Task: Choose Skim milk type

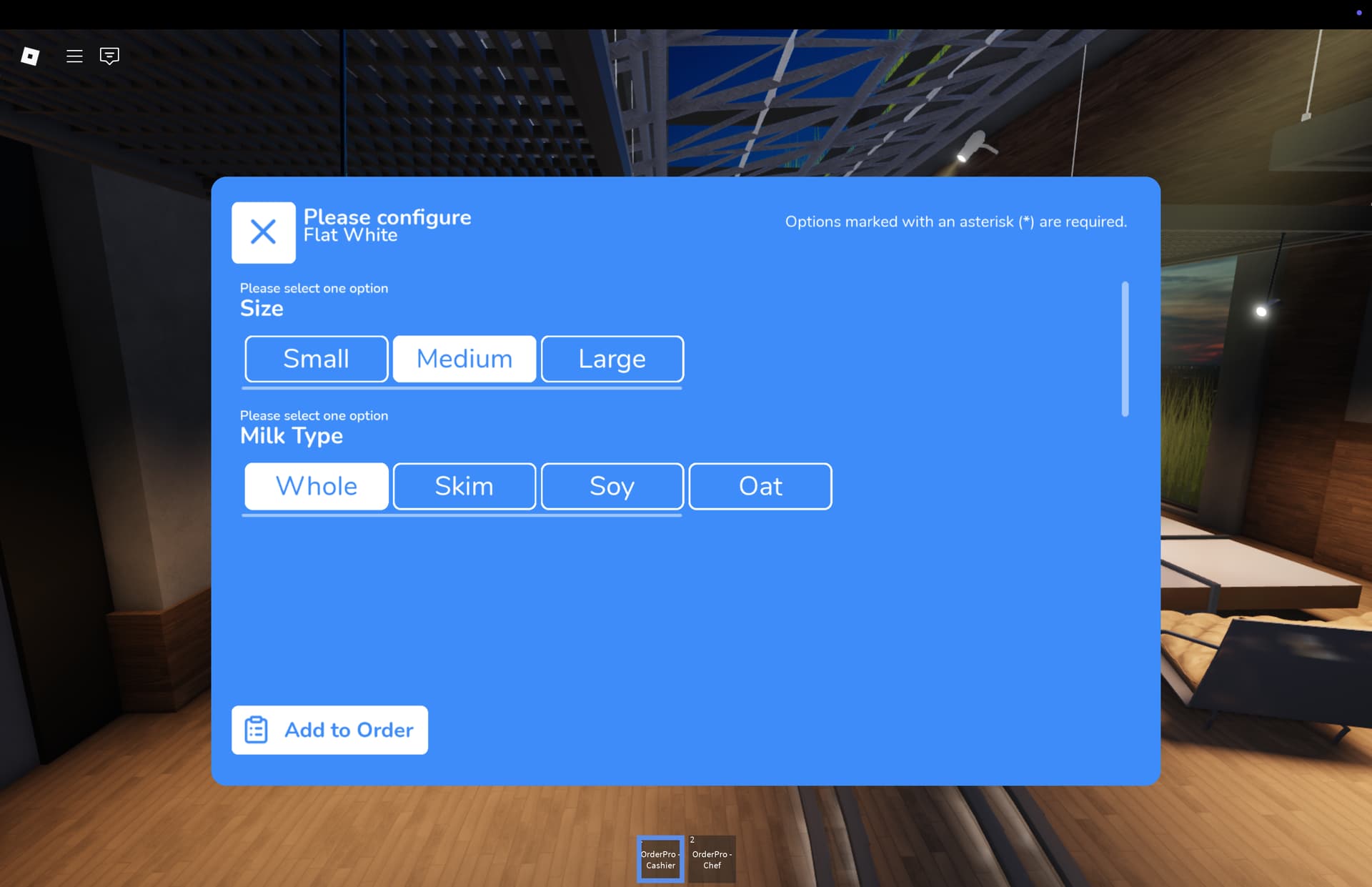Action: (x=464, y=486)
